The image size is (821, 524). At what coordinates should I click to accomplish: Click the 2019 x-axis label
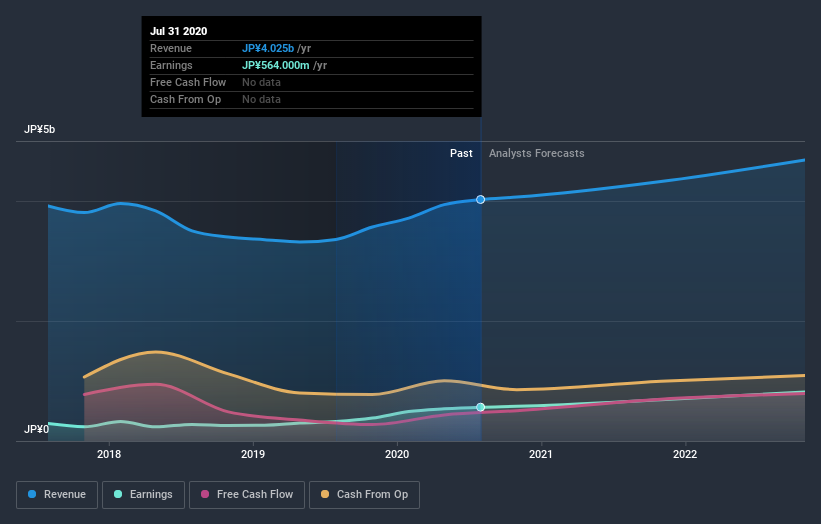(253, 454)
